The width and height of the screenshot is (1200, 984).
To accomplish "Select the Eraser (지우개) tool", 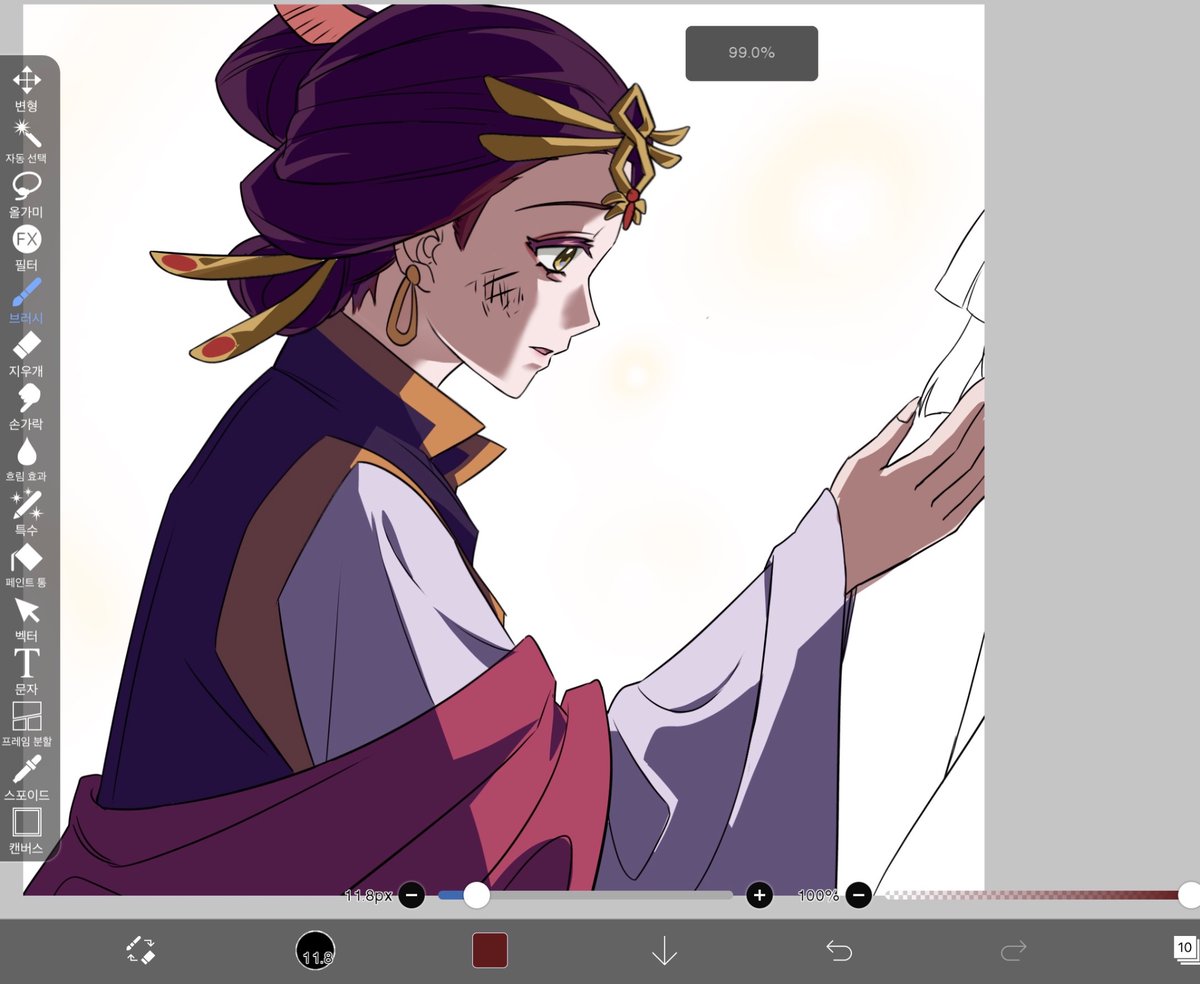I will 26,354.
